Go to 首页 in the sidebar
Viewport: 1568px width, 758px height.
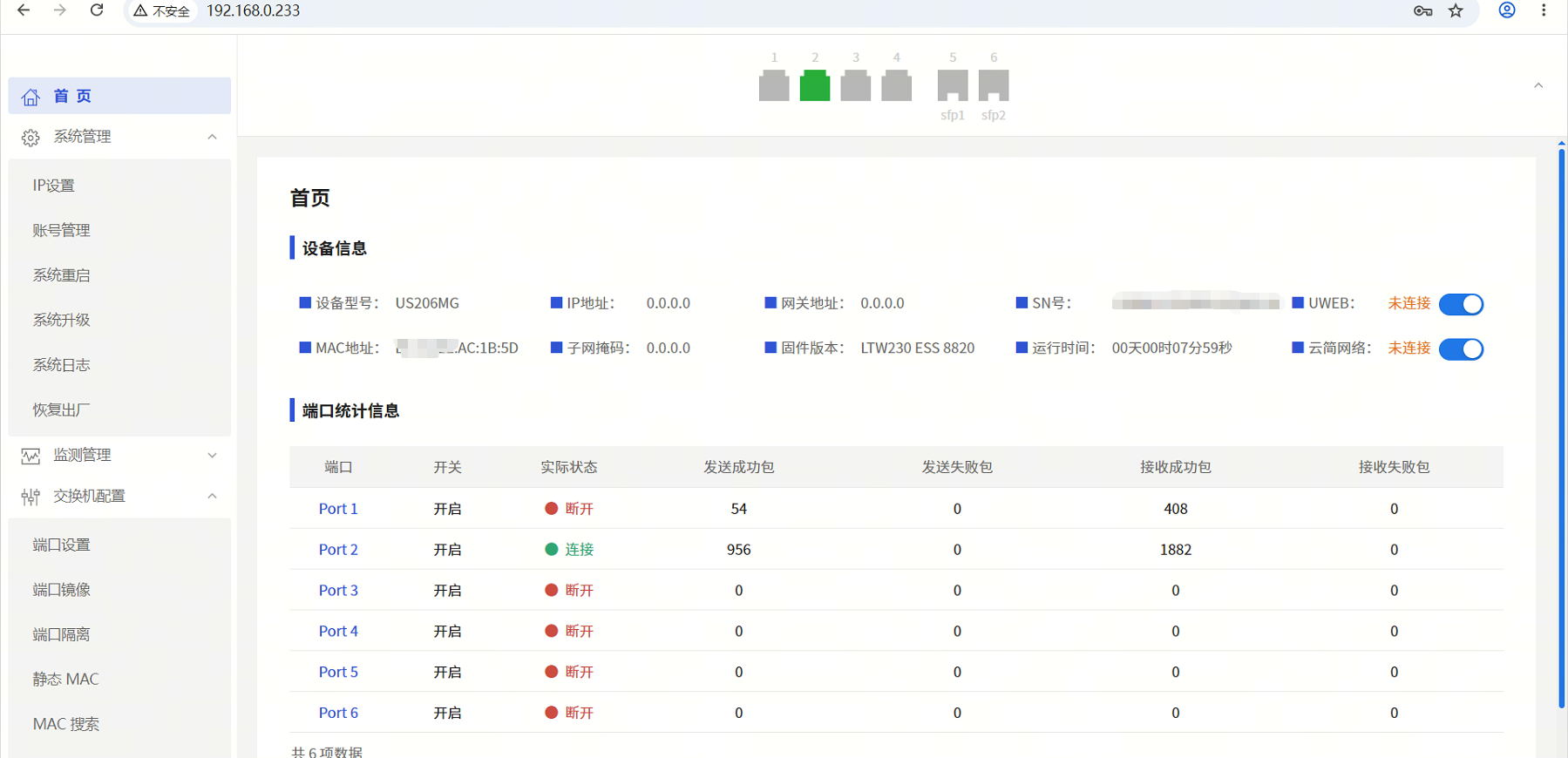(119, 96)
